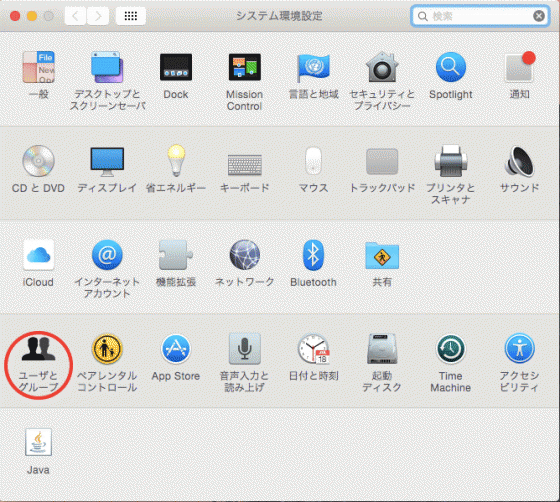This screenshot has height=502, width=560.
Task: Clear the search field with X button
Action: click(539, 16)
